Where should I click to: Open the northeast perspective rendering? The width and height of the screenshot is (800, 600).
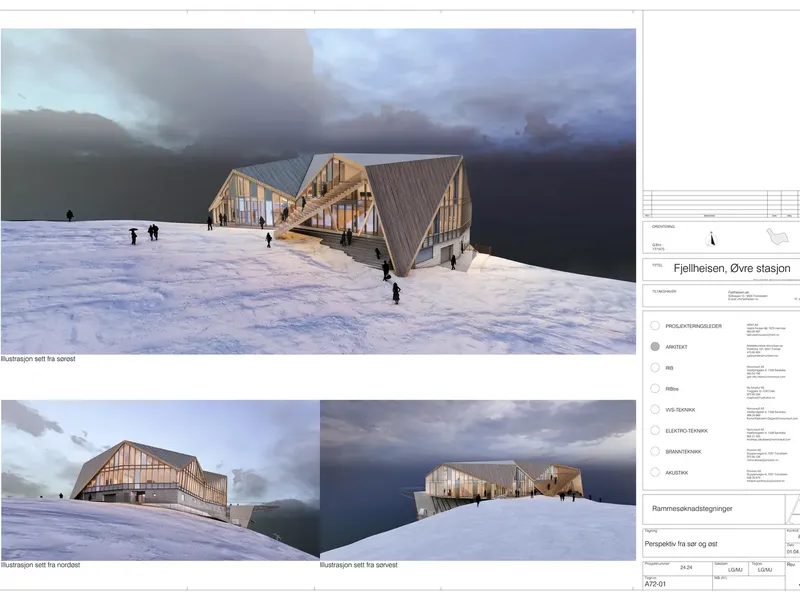pyautogui.click(x=160, y=480)
